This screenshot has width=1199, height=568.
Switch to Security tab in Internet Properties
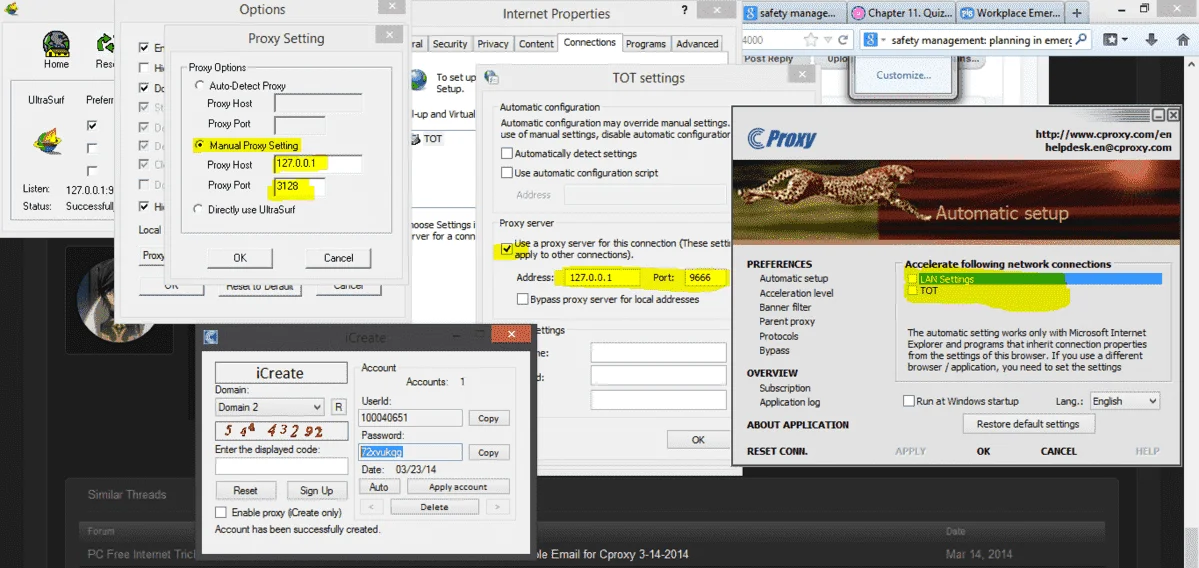(450, 44)
